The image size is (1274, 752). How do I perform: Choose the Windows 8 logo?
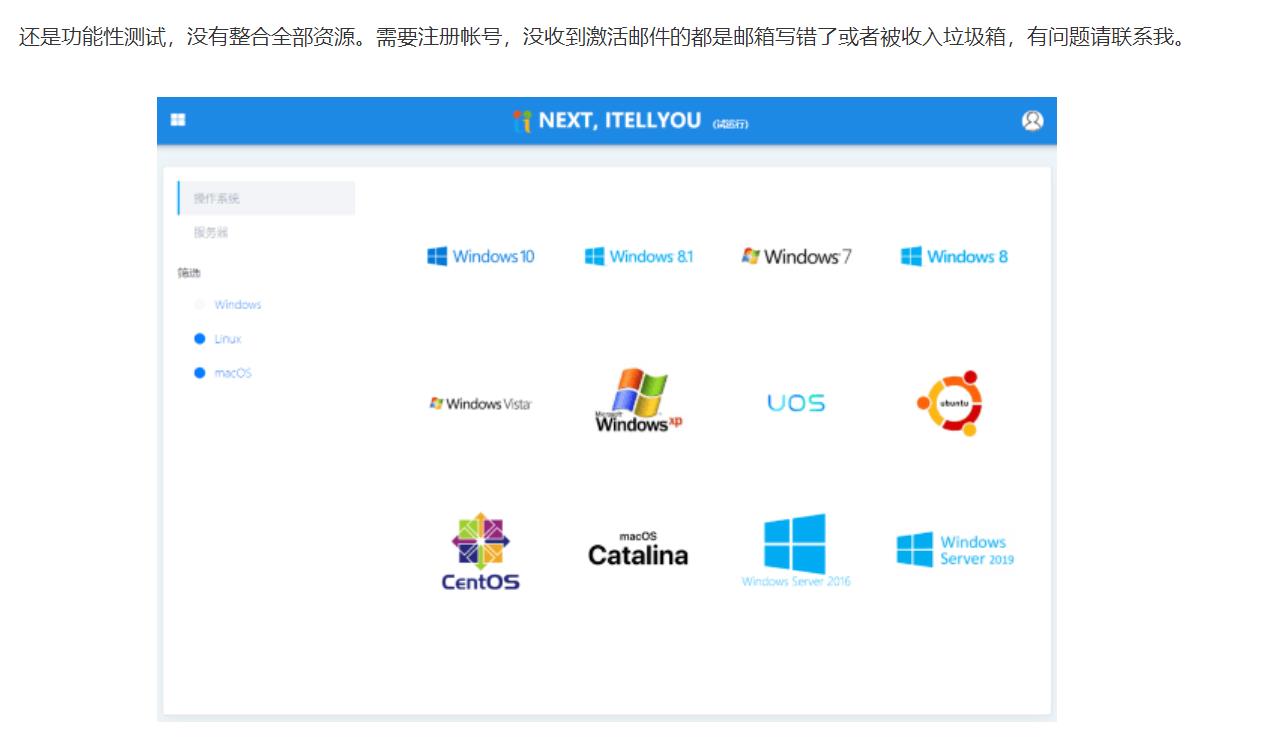[x=954, y=257]
